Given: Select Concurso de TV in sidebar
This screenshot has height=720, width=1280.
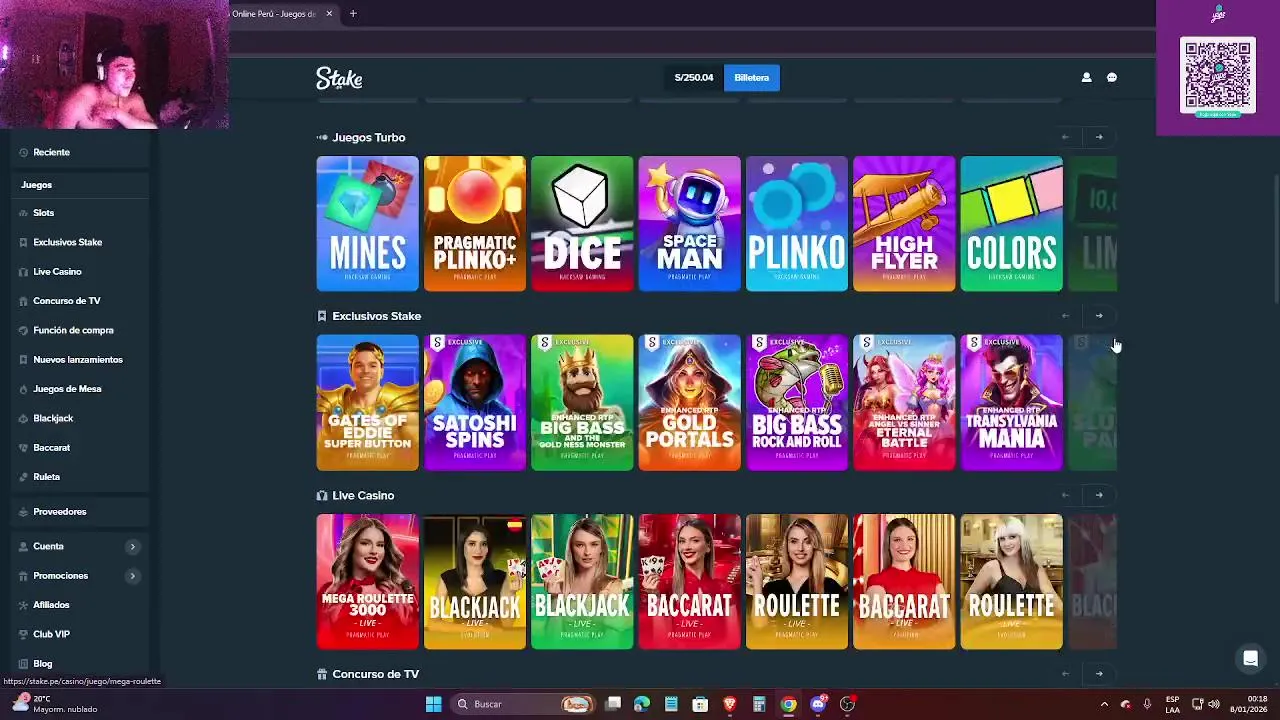Looking at the screenshot, I should pos(66,301).
